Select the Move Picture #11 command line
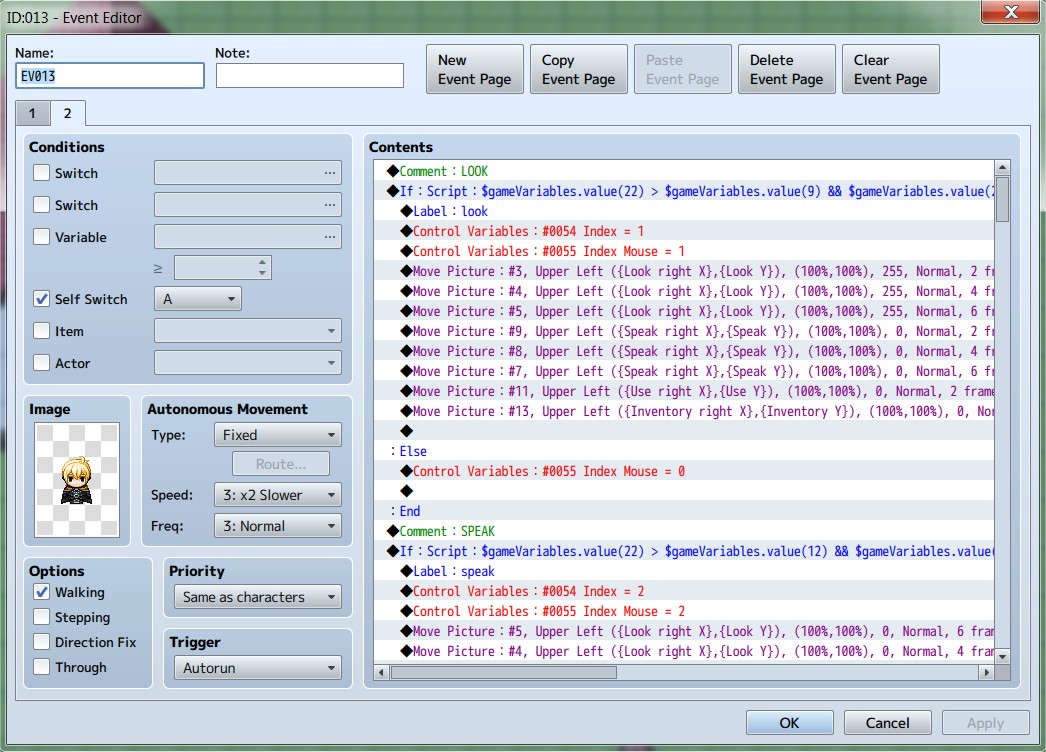 [x=684, y=392]
